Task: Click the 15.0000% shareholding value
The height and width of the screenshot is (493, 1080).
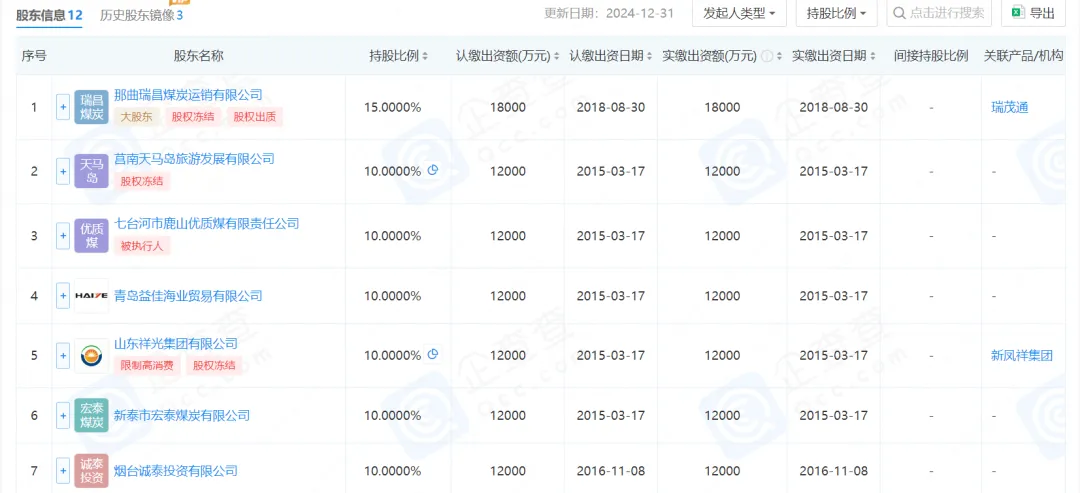Action: pyautogui.click(x=393, y=107)
